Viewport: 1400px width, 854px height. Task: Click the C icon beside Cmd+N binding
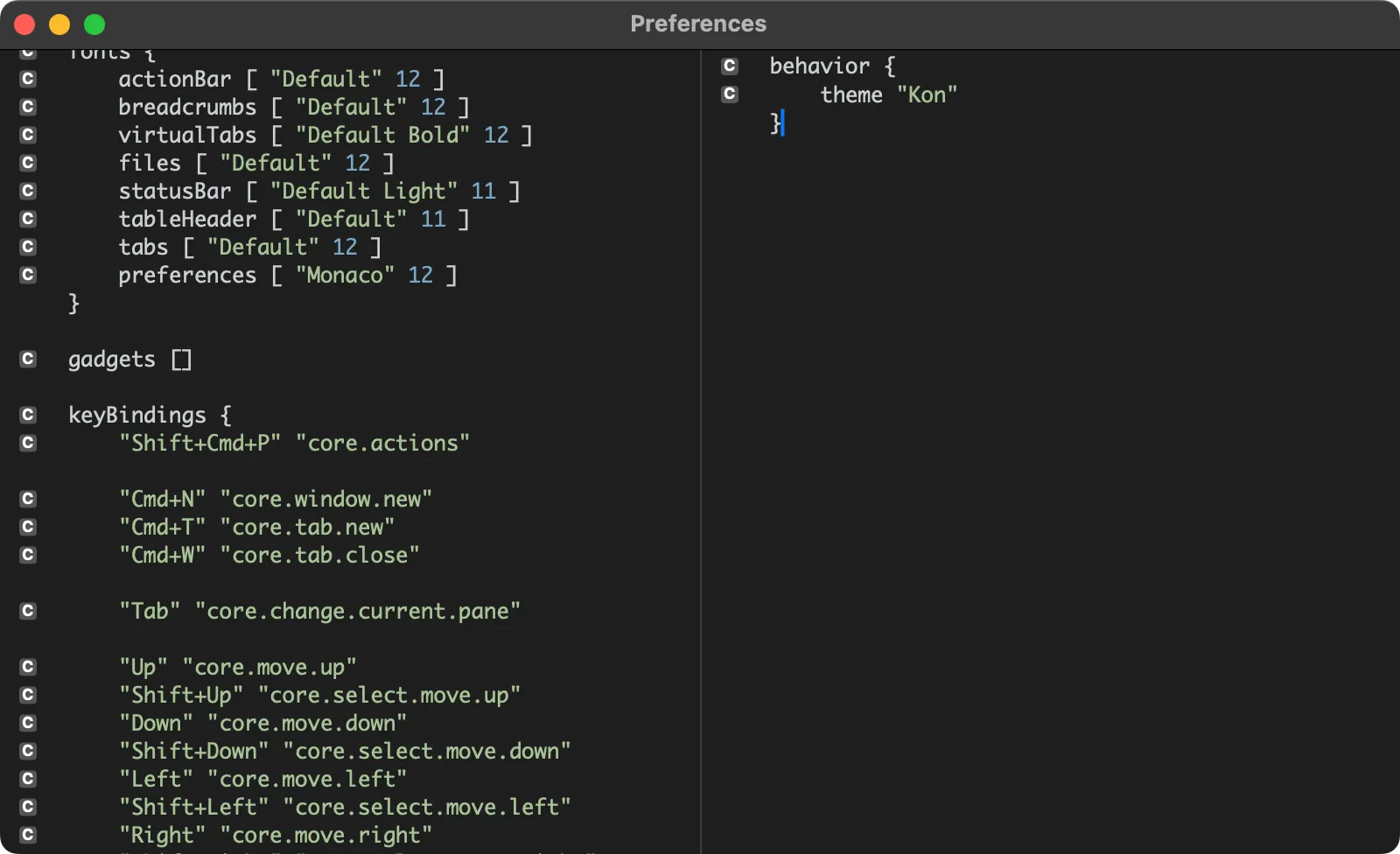pos(28,499)
